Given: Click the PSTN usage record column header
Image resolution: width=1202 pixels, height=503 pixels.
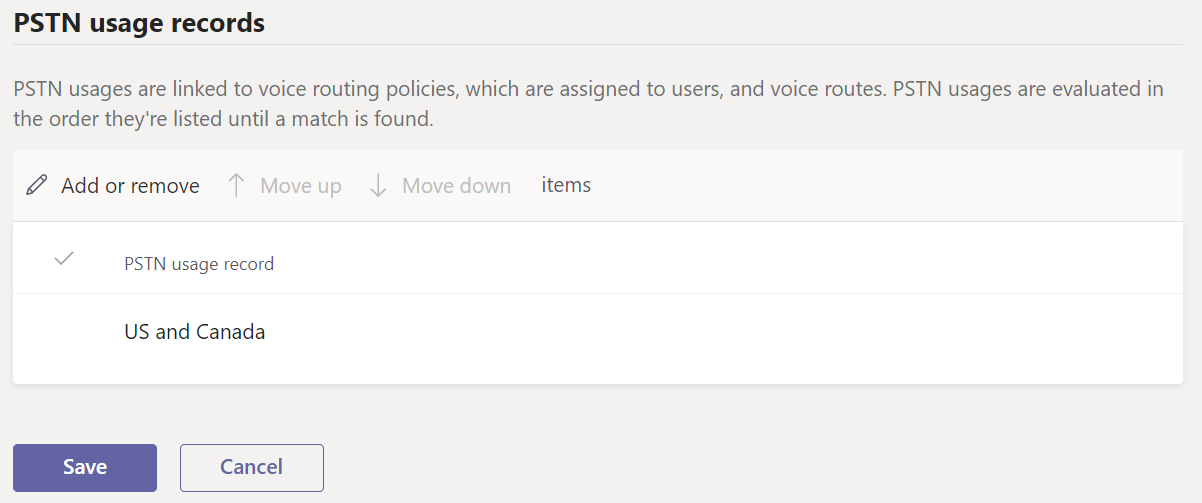Looking at the screenshot, I should [199, 264].
